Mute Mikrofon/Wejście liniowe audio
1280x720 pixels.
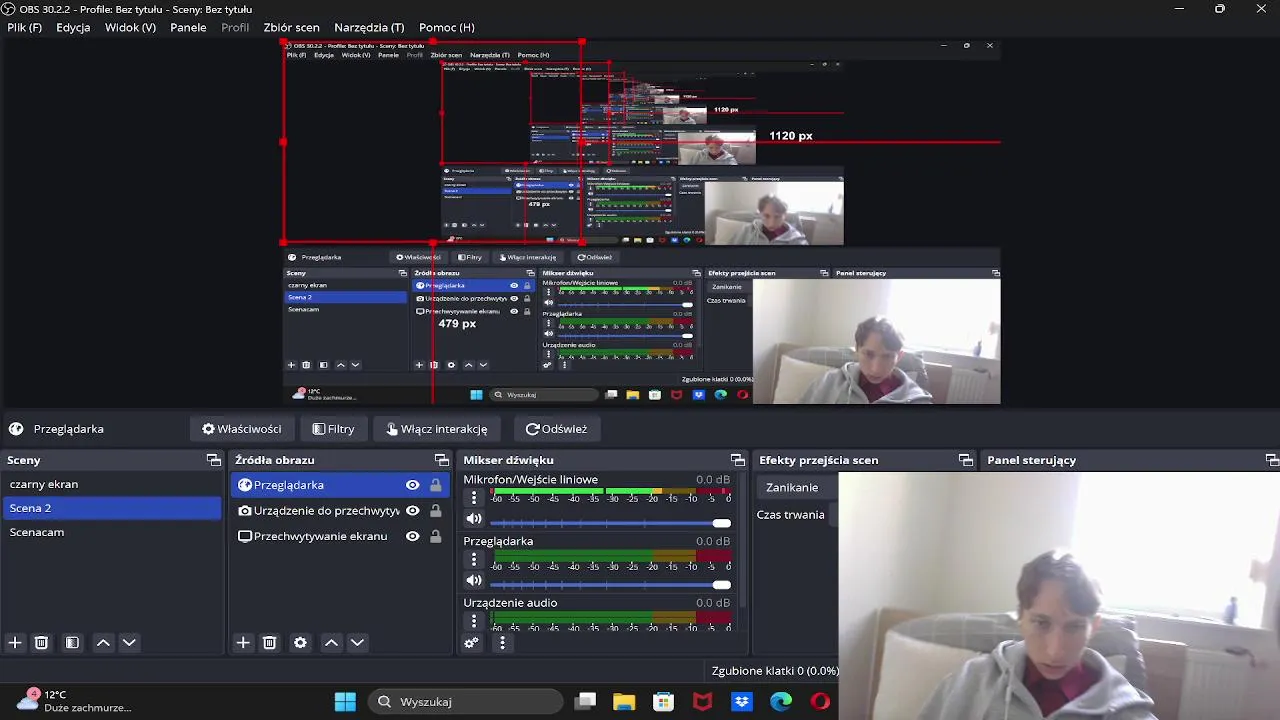[474, 518]
